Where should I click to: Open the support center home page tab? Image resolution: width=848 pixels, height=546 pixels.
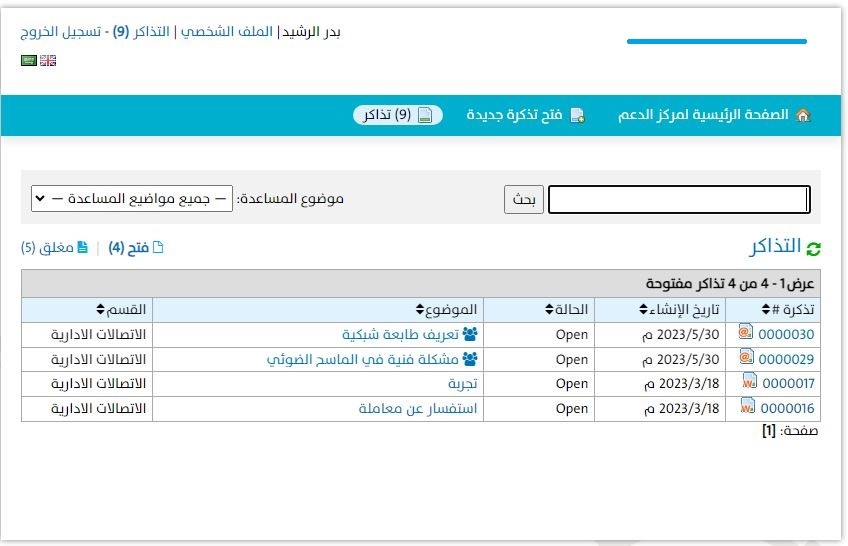click(714, 115)
